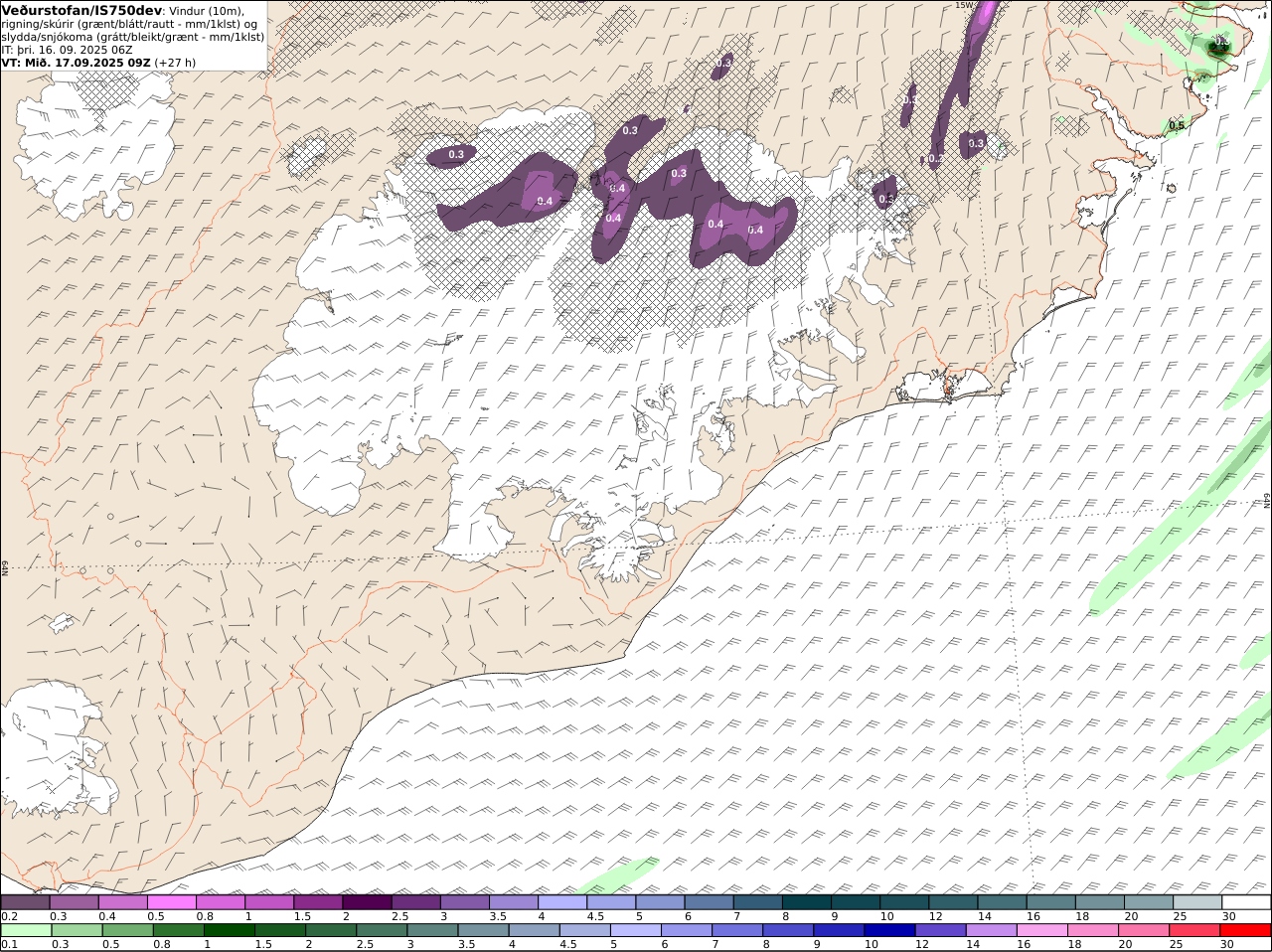Pick the light violet 14 swatch in the lower legend
The height and width of the screenshot is (952, 1272).
[991, 931]
